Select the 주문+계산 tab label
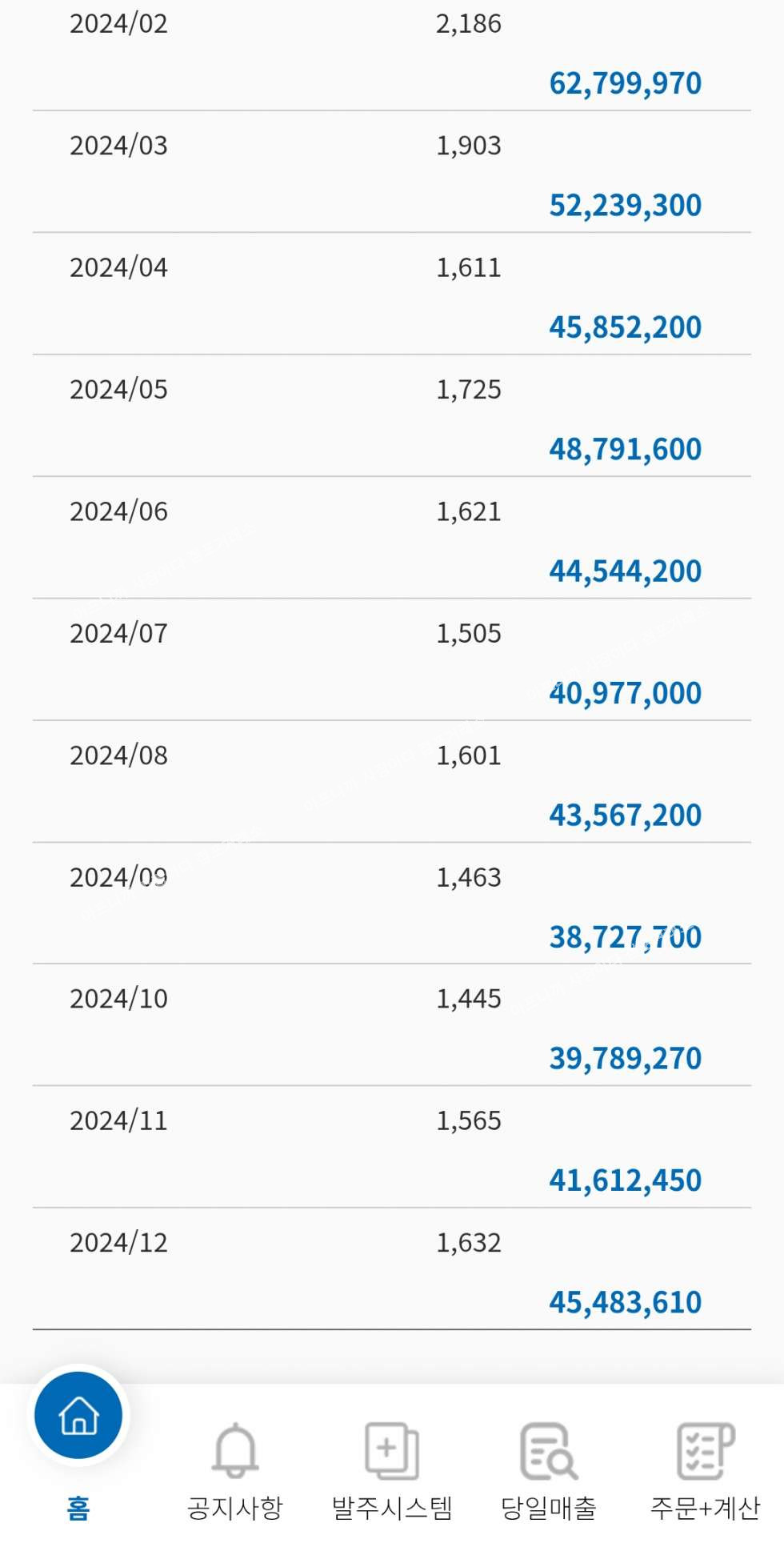The image size is (784, 1543). coord(705,1508)
